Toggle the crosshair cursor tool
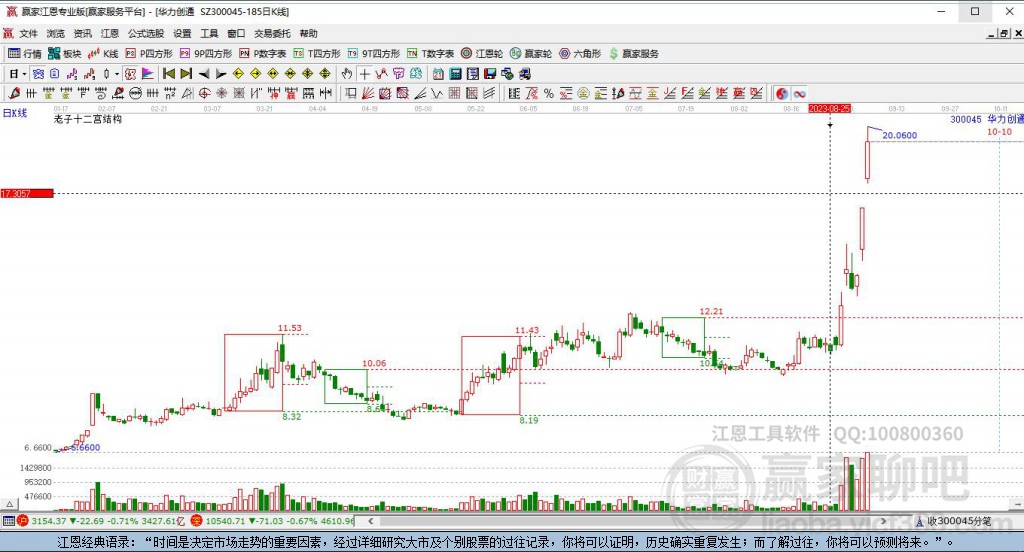Viewport: 1024px width, 552px height. point(364,74)
